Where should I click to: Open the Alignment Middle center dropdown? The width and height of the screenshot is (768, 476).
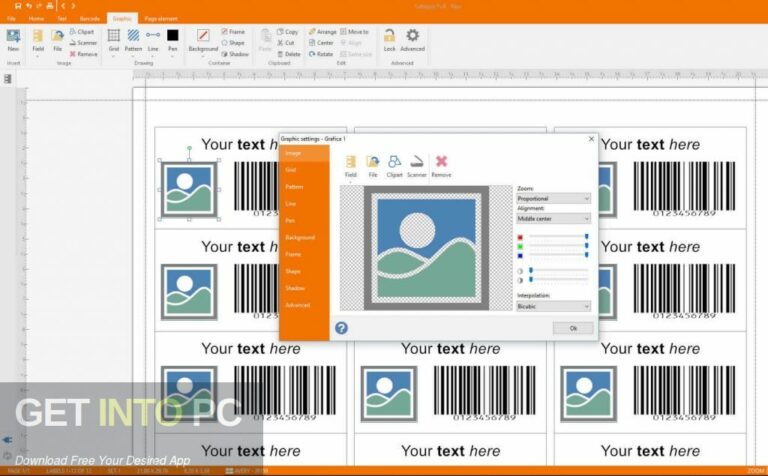coord(553,218)
